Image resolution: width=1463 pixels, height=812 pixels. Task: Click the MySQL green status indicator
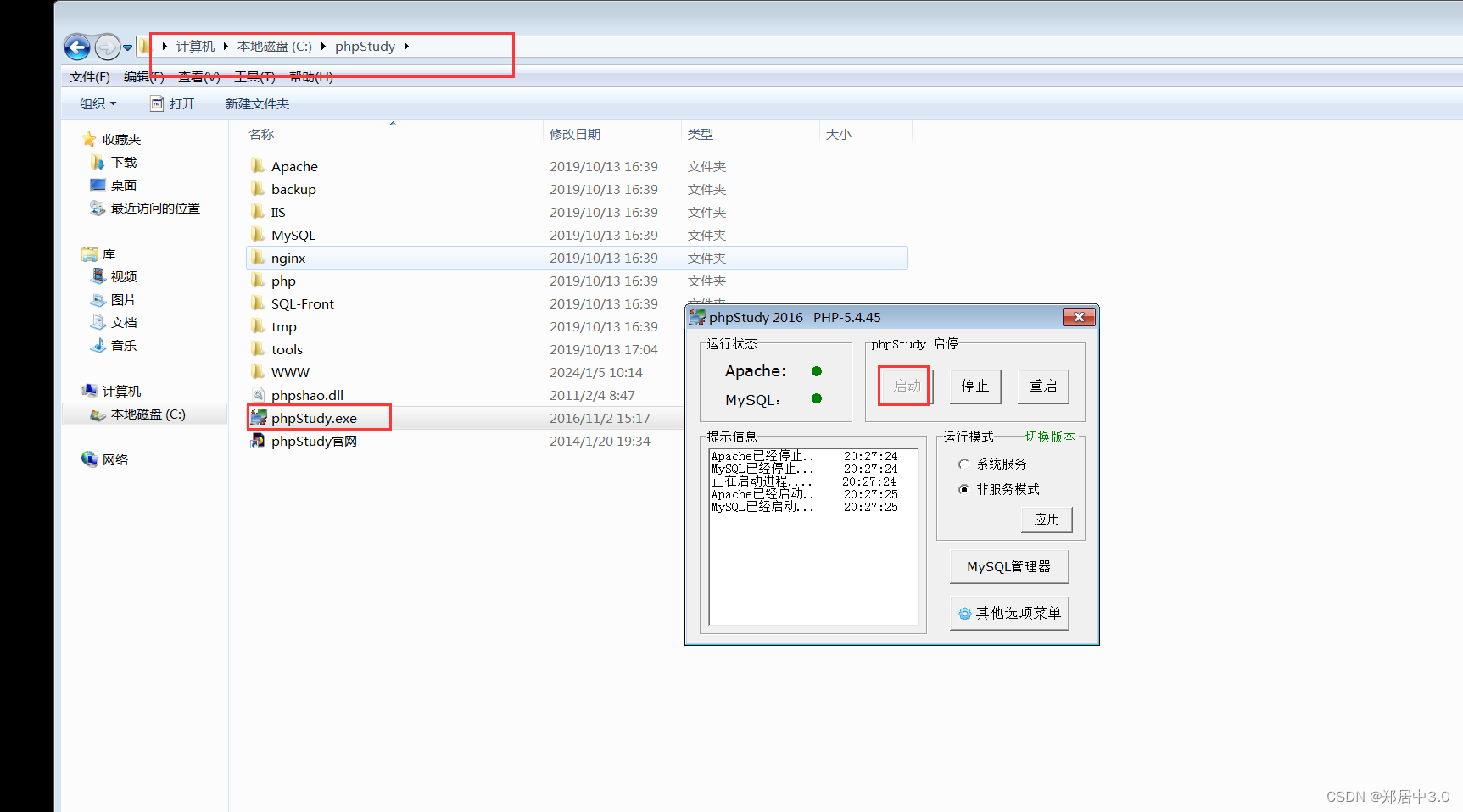tap(817, 398)
